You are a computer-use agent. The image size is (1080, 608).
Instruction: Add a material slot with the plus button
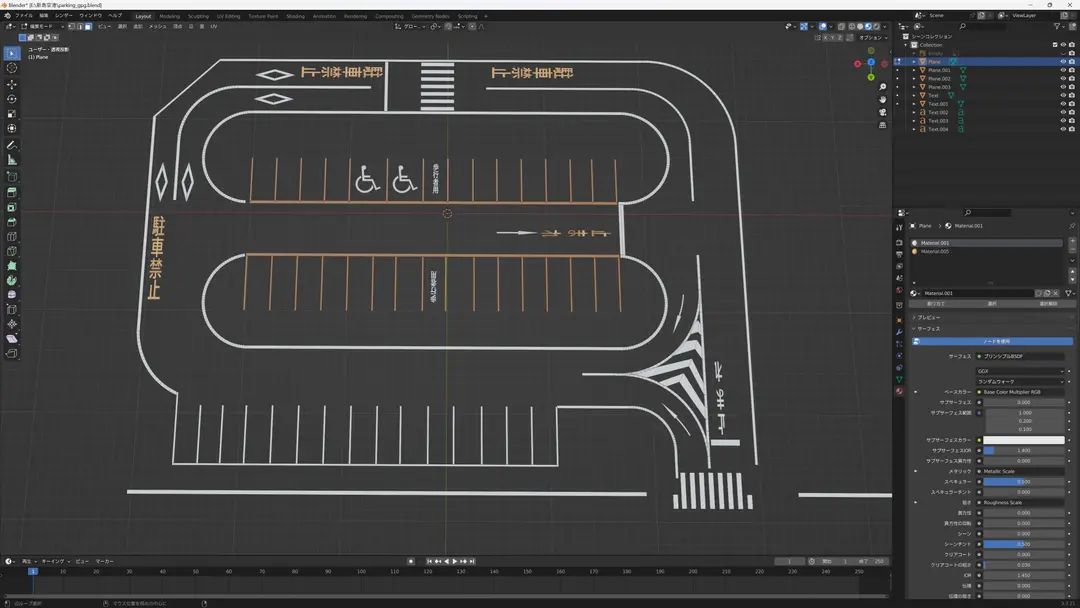[1072, 241]
